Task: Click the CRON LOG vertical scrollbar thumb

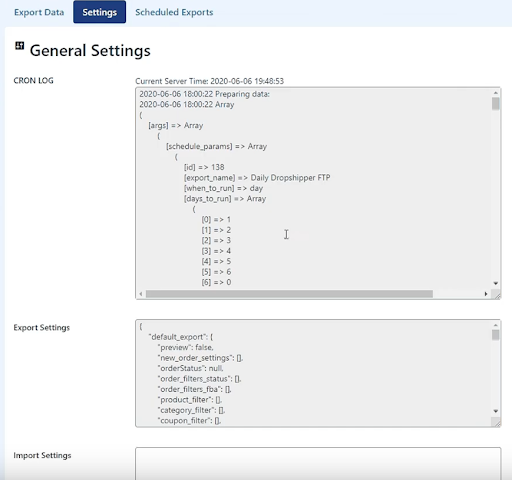Action: (x=496, y=103)
